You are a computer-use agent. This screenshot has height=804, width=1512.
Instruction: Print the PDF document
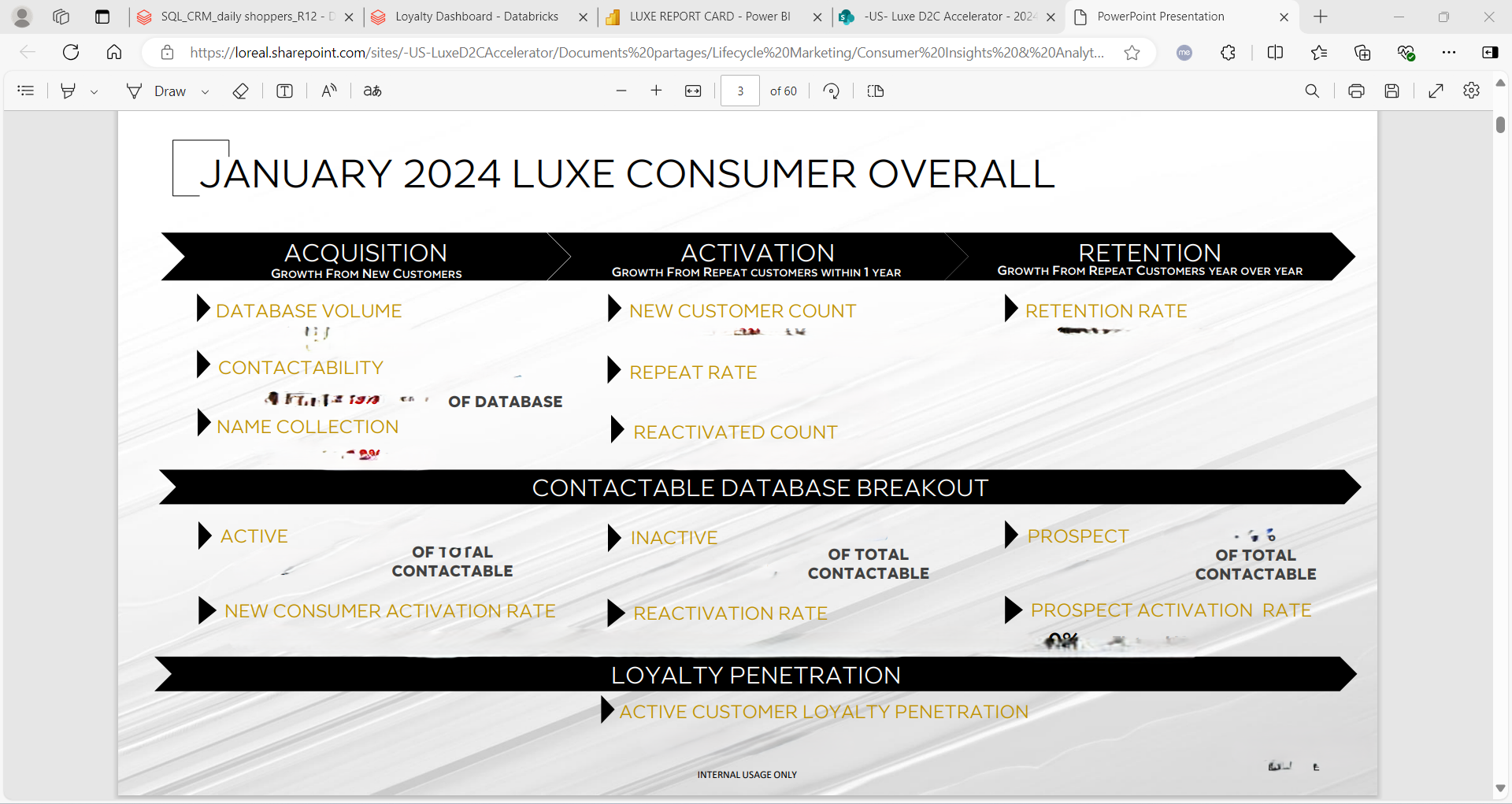tap(1356, 91)
